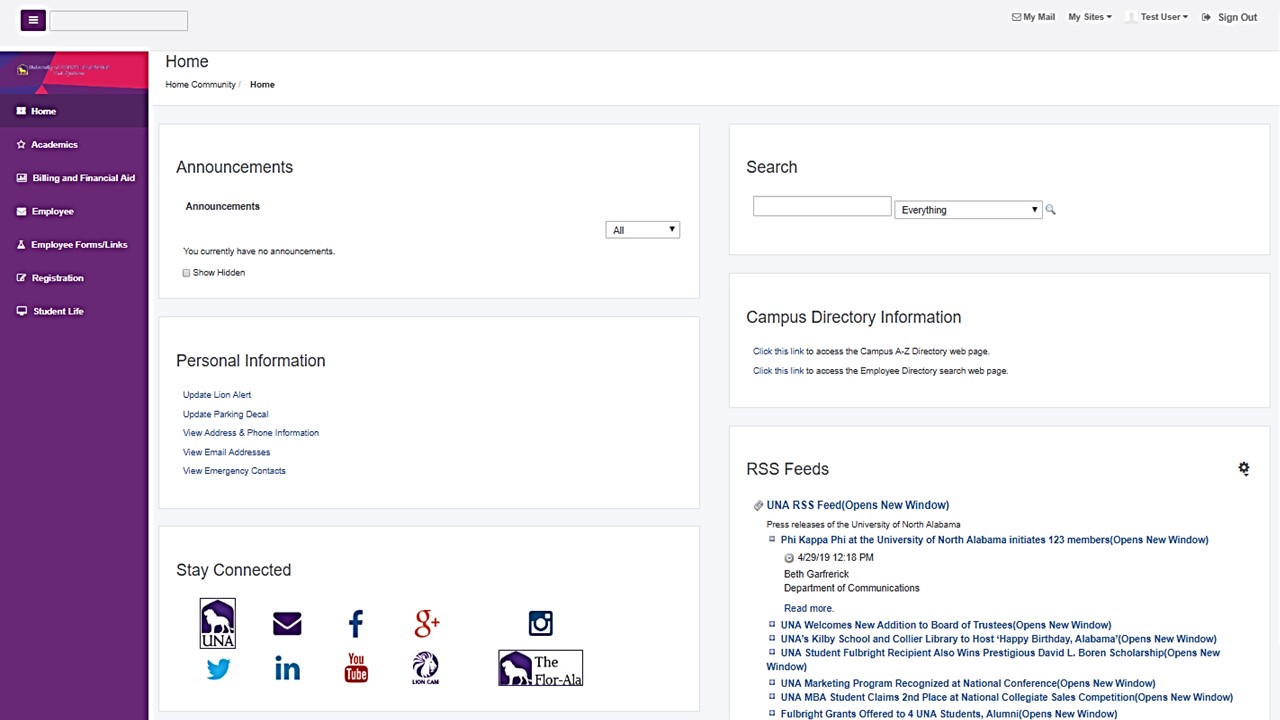This screenshot has width=1280, height=720.
Task: Open The Flor-Ala logo link
Action: point(540,668)
